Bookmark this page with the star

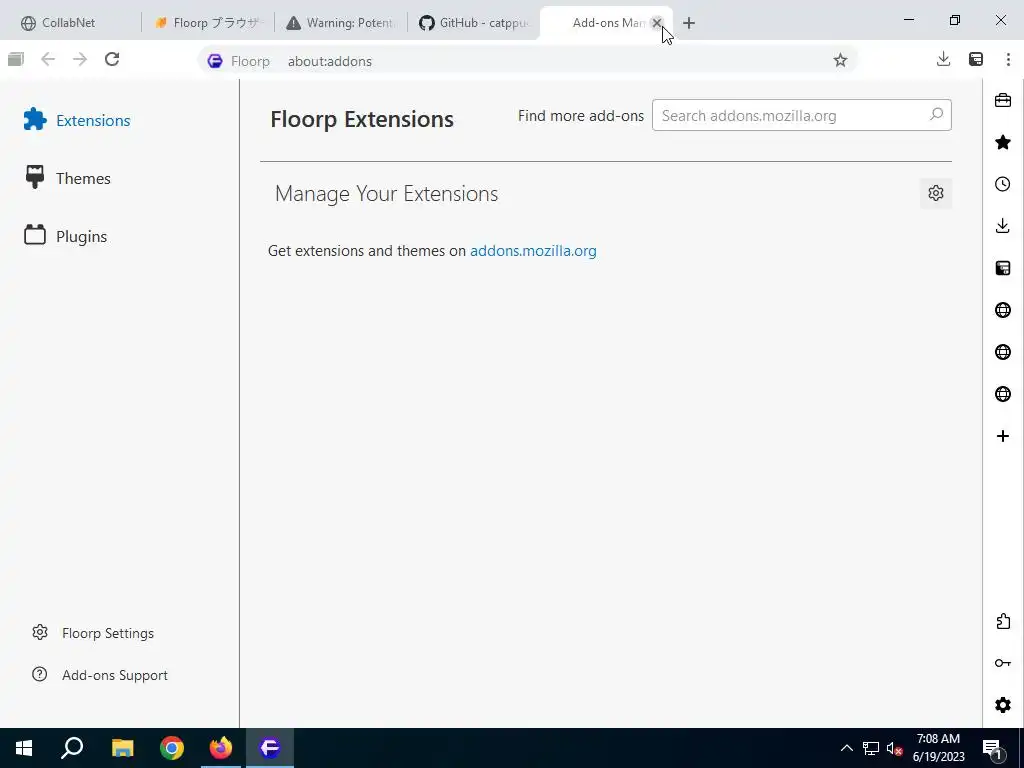pyautogui.click(x=840, y=61)
